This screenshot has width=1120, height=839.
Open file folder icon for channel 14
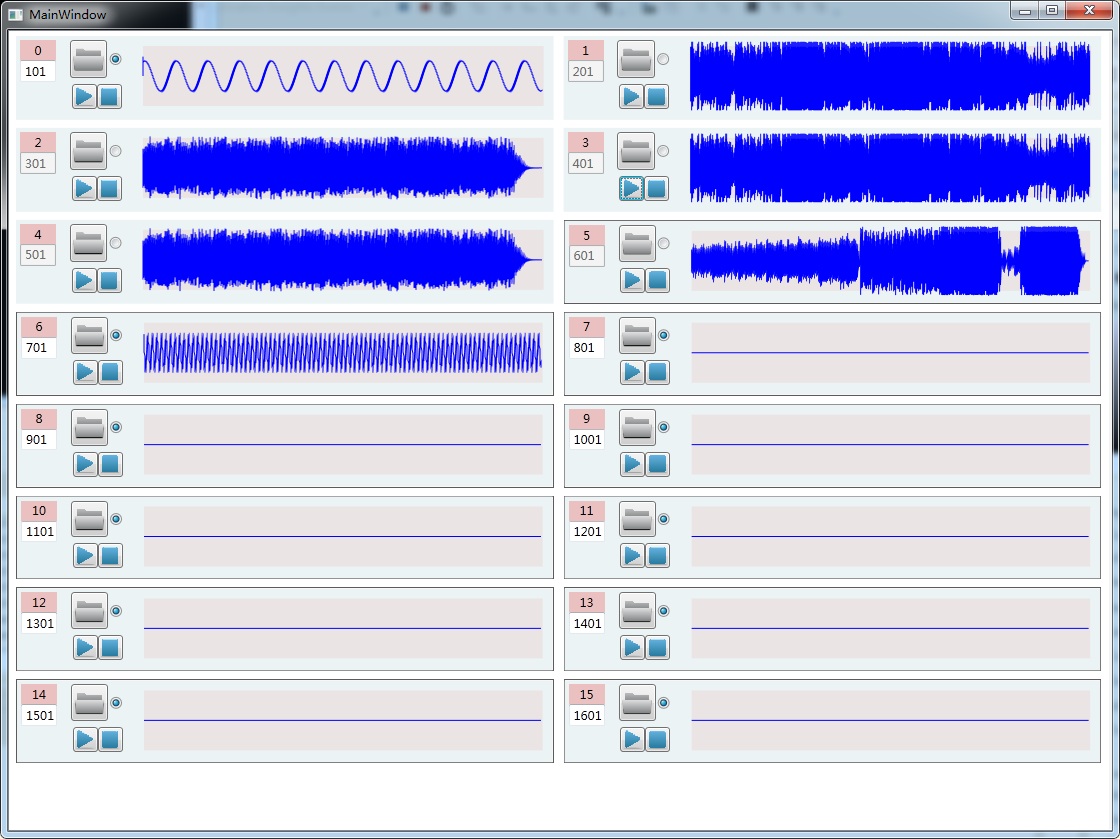pos(89,703)
